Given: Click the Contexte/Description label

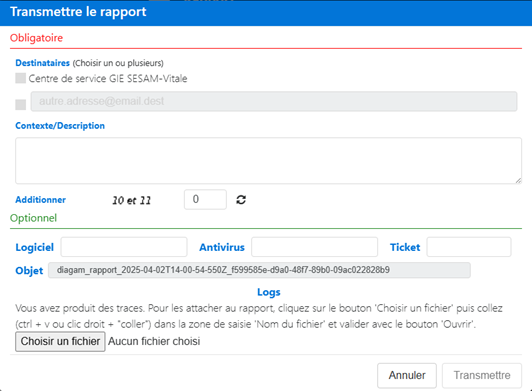Looking at the screenshot, I should pos(60,126).
